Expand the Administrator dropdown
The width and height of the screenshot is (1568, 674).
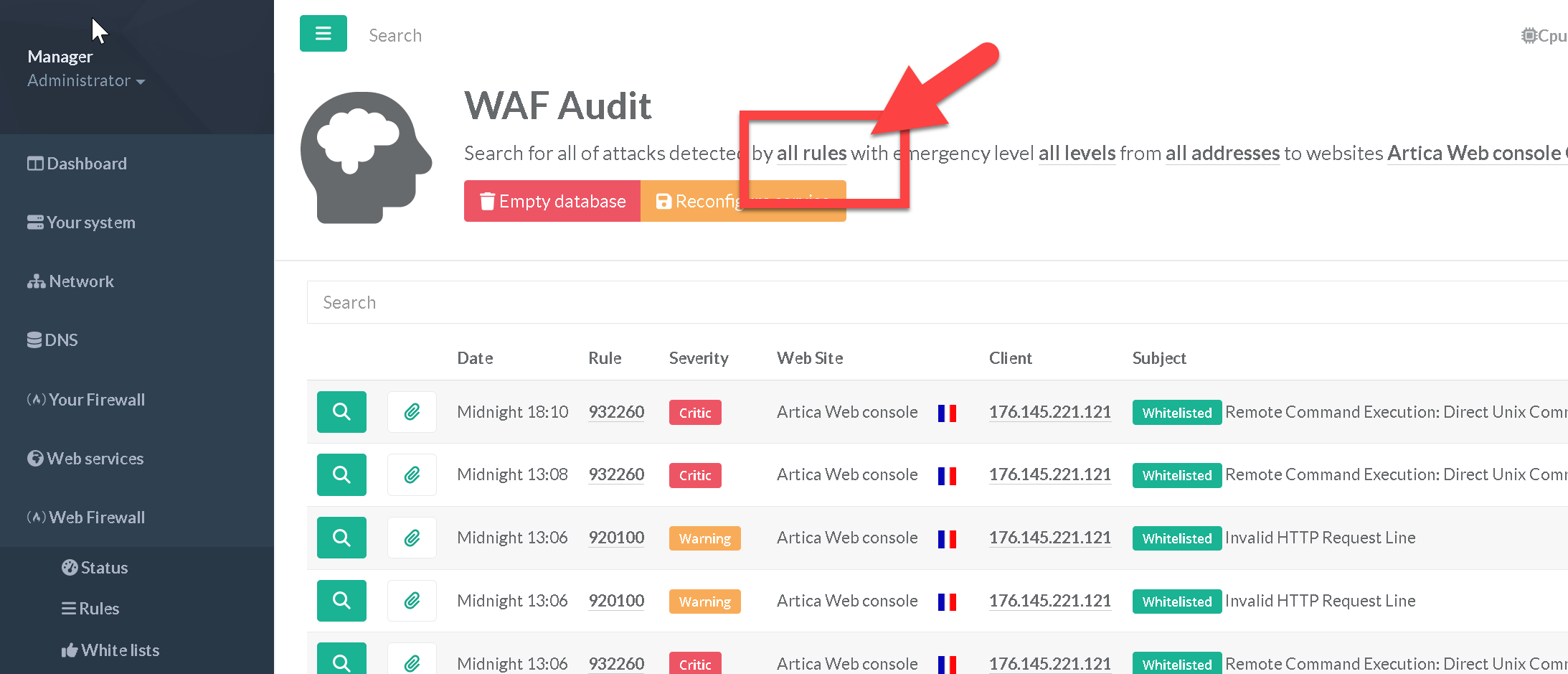tap(86, 80)
